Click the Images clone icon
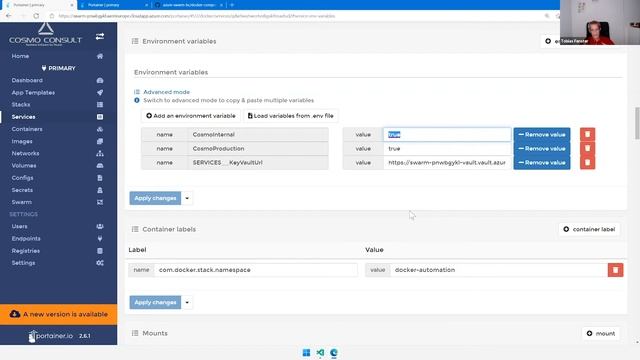The image size is (640, 360). coord(100,141)
